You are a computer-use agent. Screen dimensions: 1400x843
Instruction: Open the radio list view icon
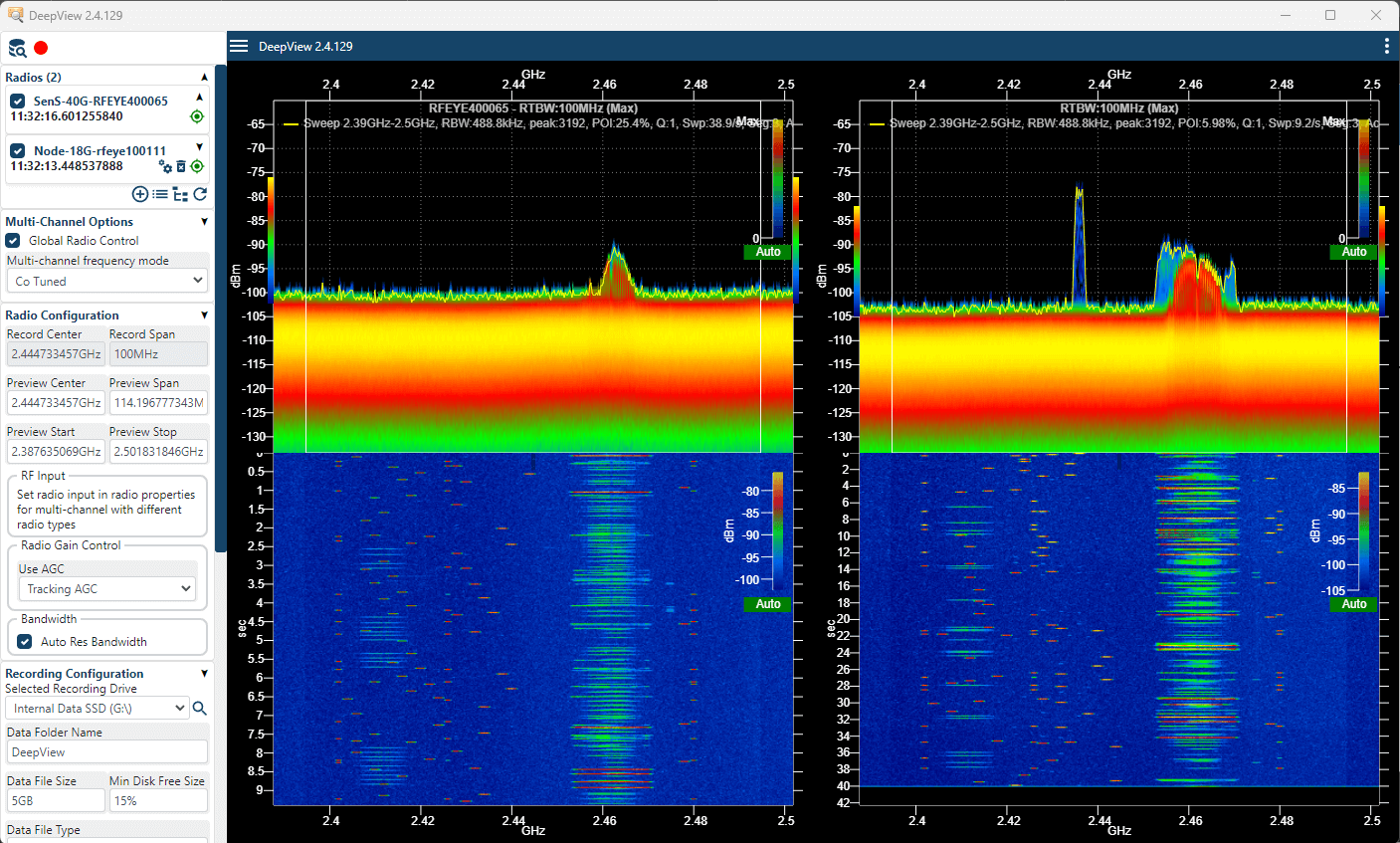(x=160, y=194)
